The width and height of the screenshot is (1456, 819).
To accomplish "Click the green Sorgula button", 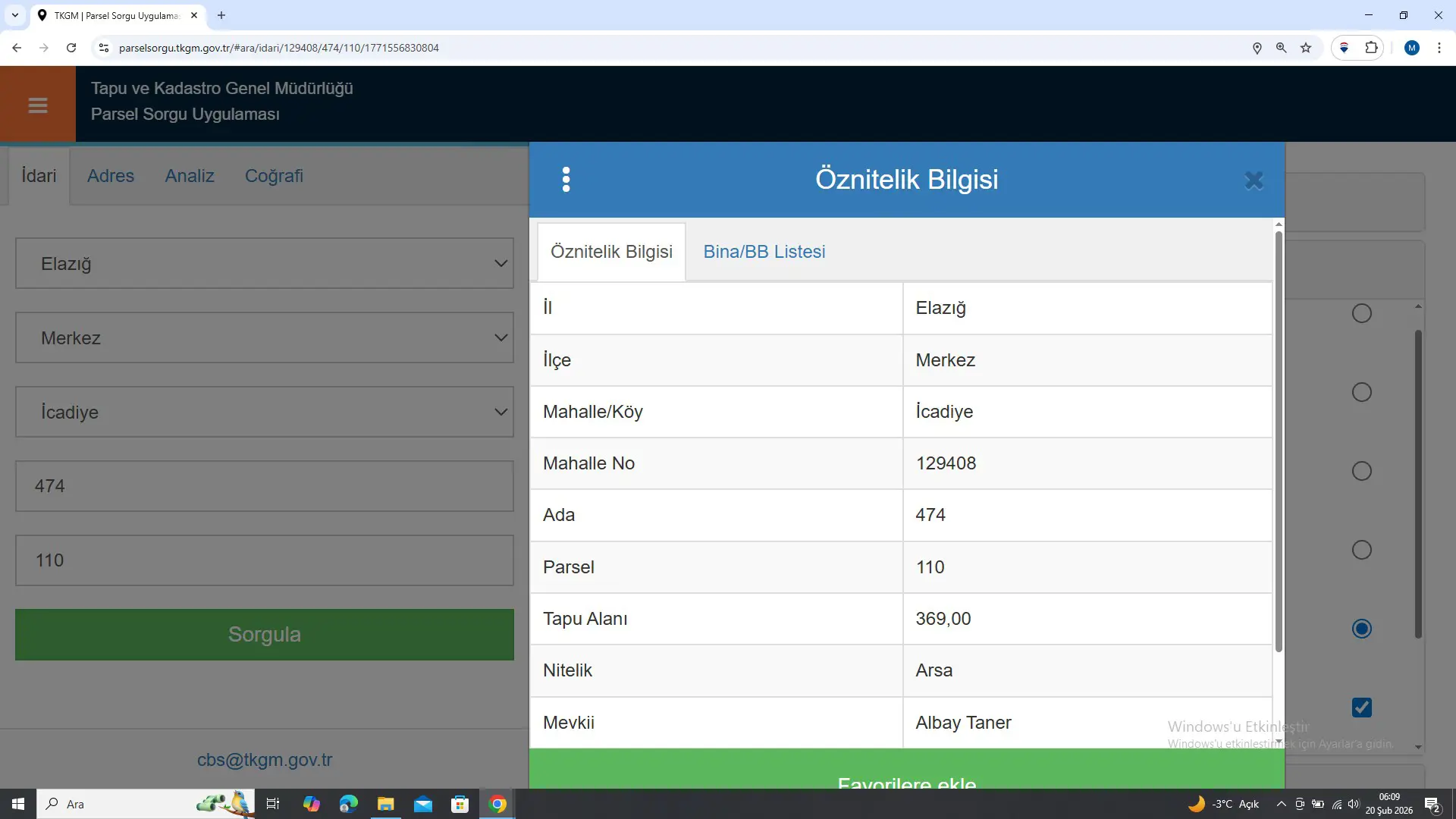I will (265, 635).
